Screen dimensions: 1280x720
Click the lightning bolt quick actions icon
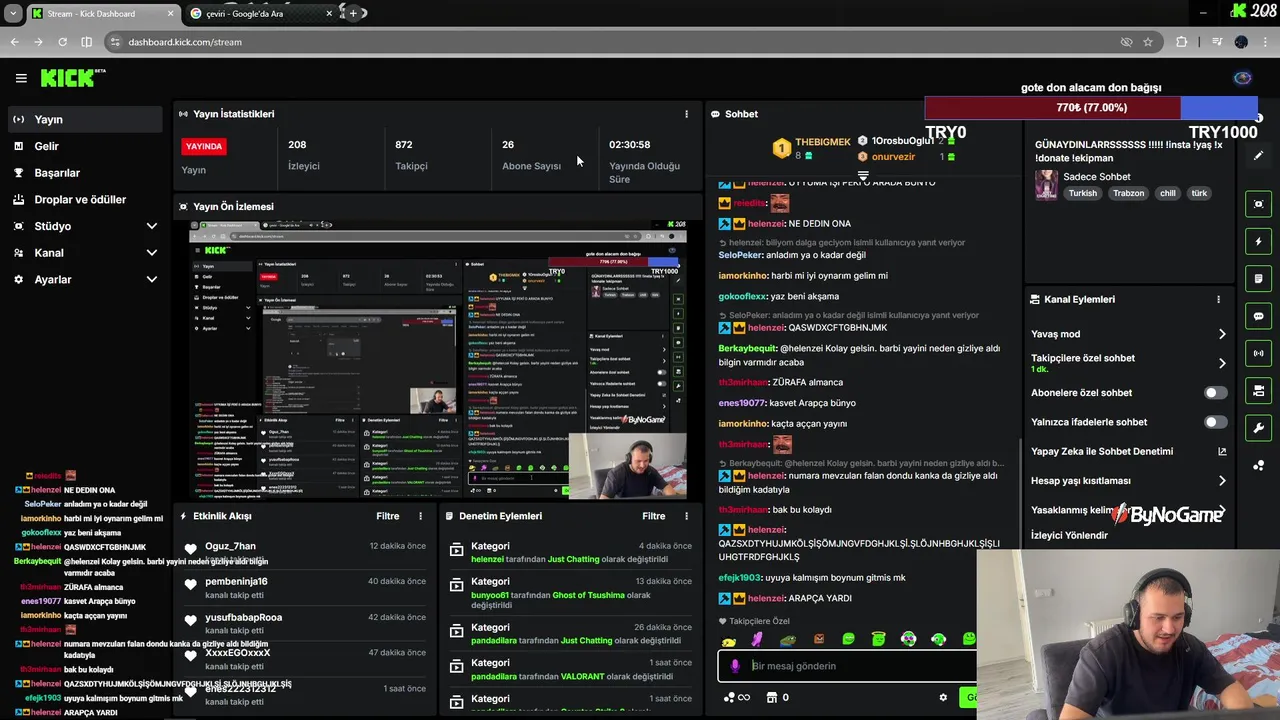(x=1258, y=241)
